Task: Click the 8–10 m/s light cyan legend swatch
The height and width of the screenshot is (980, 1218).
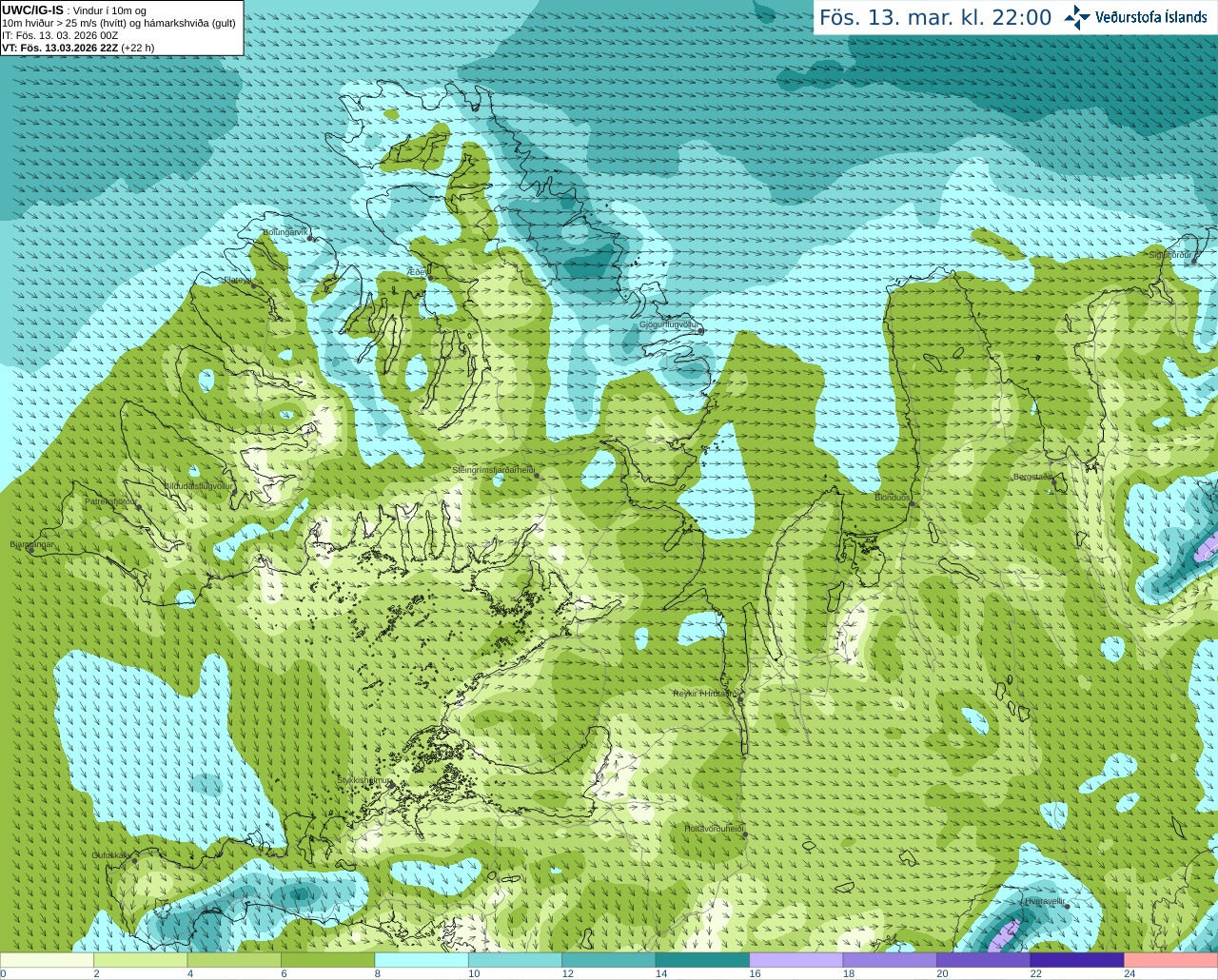Action: point(422,960)
